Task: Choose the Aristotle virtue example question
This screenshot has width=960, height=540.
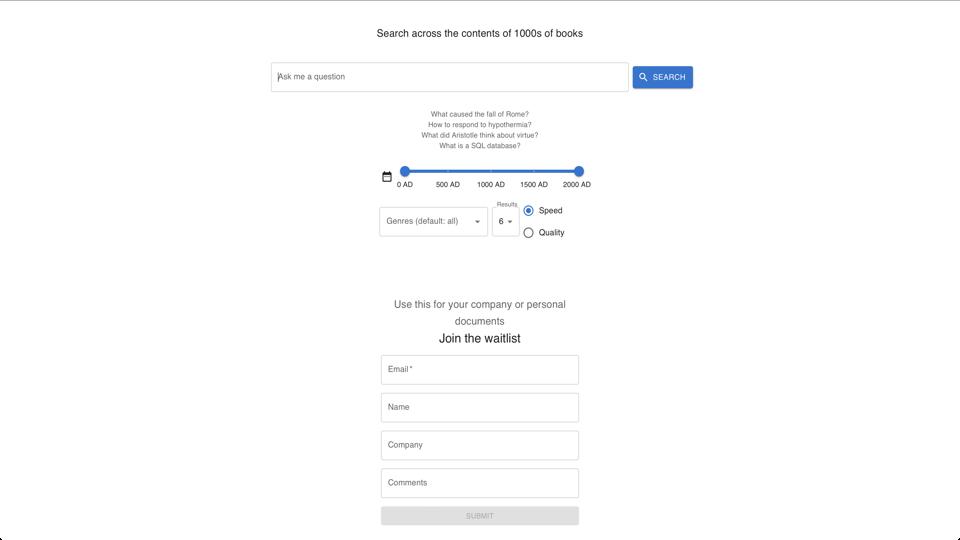Action: [480, 135]
